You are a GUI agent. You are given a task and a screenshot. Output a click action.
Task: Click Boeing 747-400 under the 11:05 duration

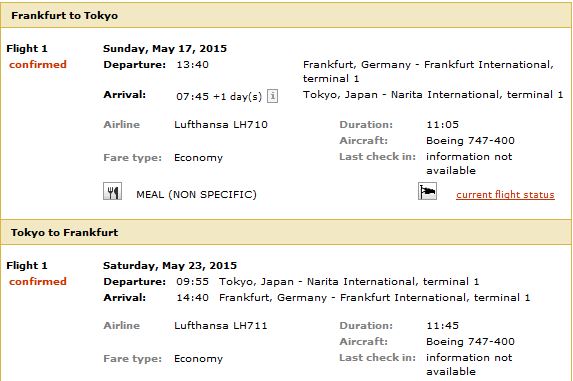coord(470,141)
